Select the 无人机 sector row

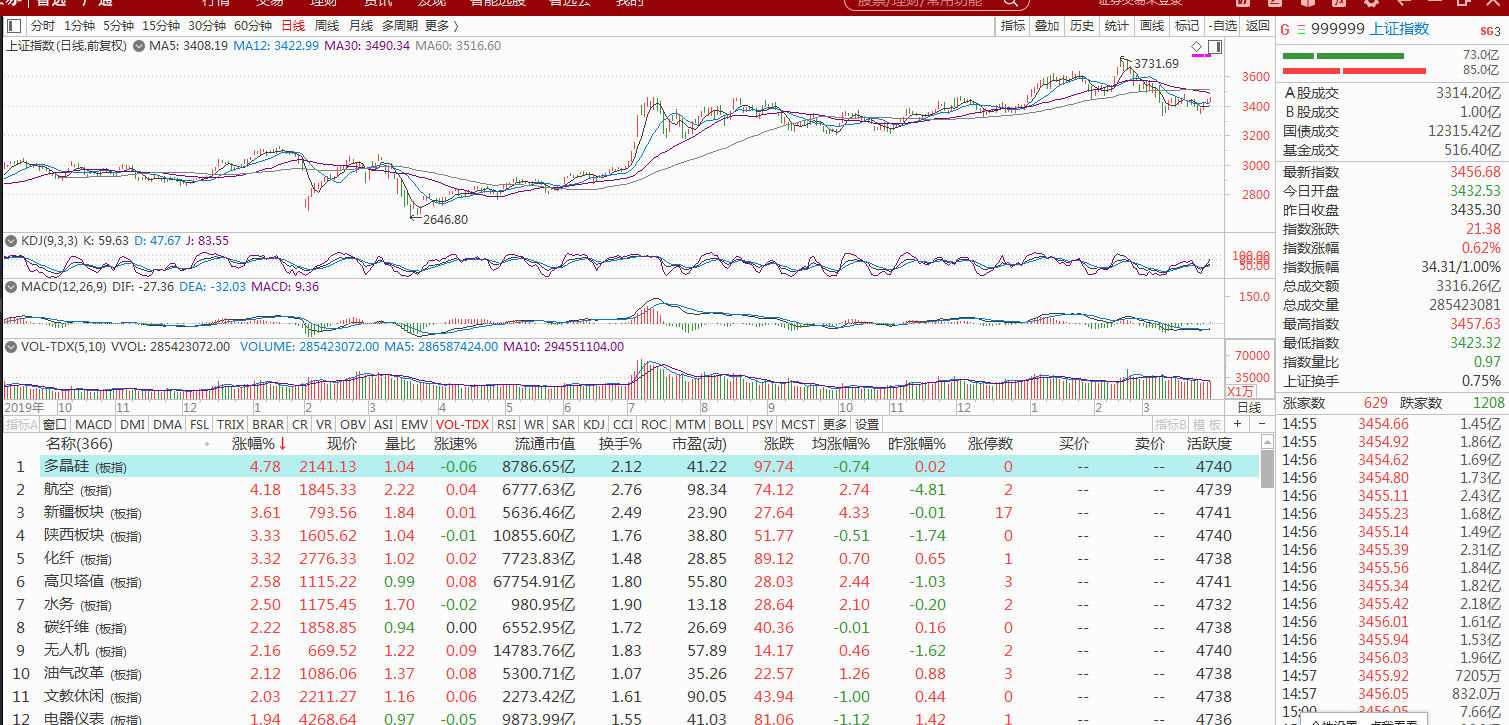pyautogui.click(x=630, y=650)
